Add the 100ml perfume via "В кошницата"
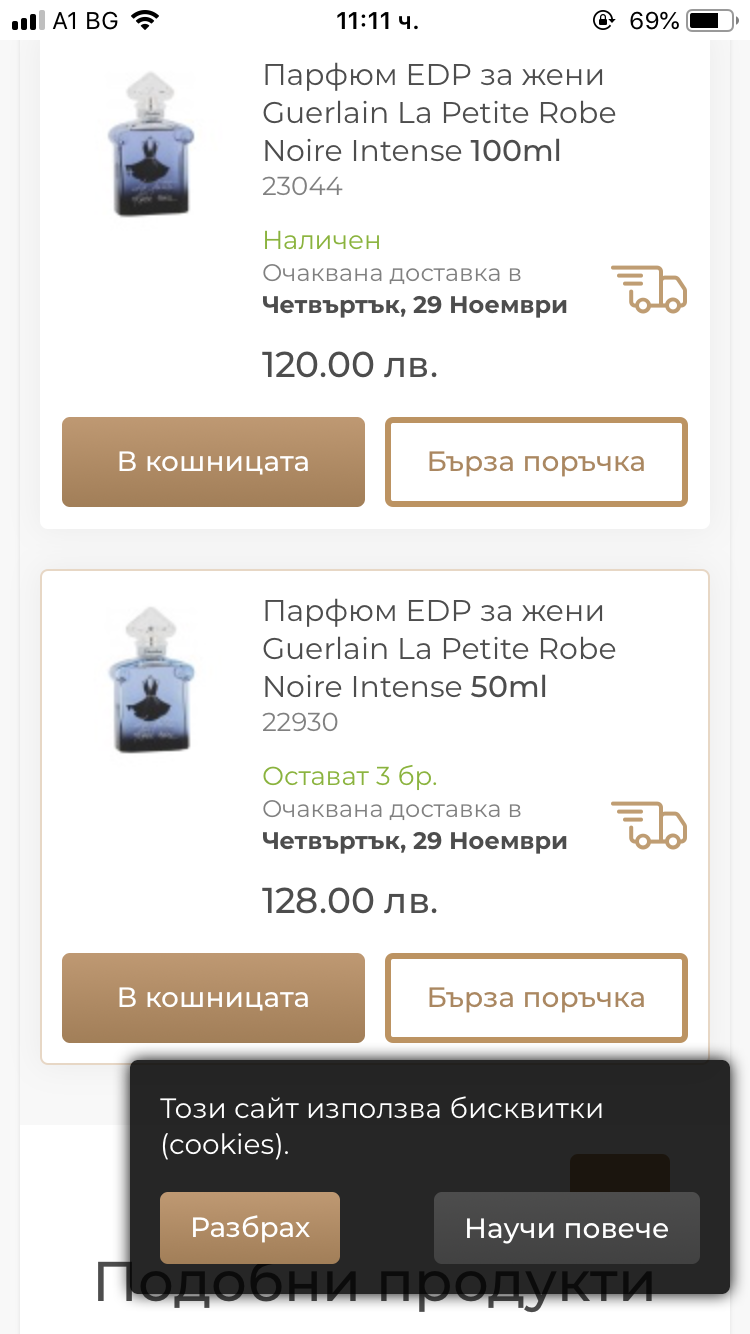 point(213,462)
